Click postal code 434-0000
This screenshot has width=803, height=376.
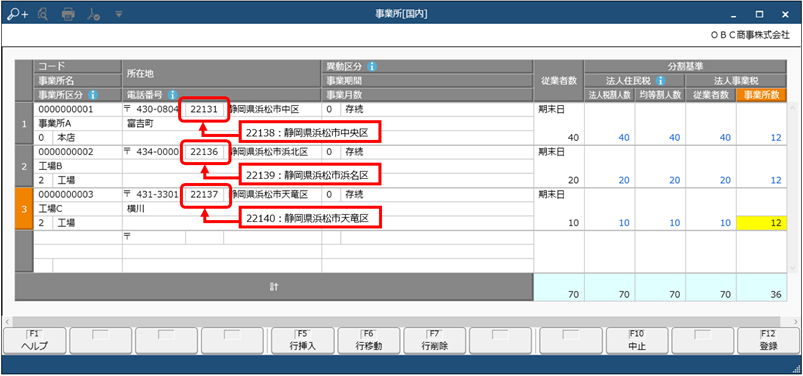tap(157, 152)
